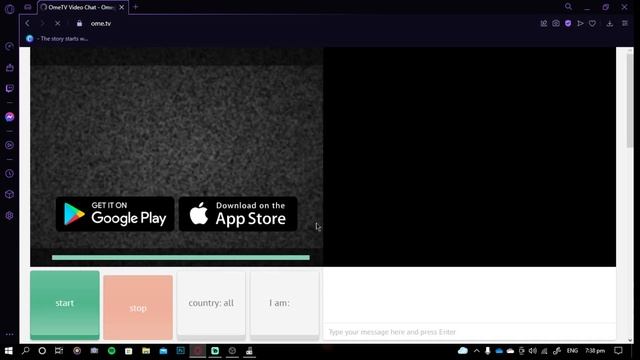Open the volume speaker tray icon

coord(533,351)
